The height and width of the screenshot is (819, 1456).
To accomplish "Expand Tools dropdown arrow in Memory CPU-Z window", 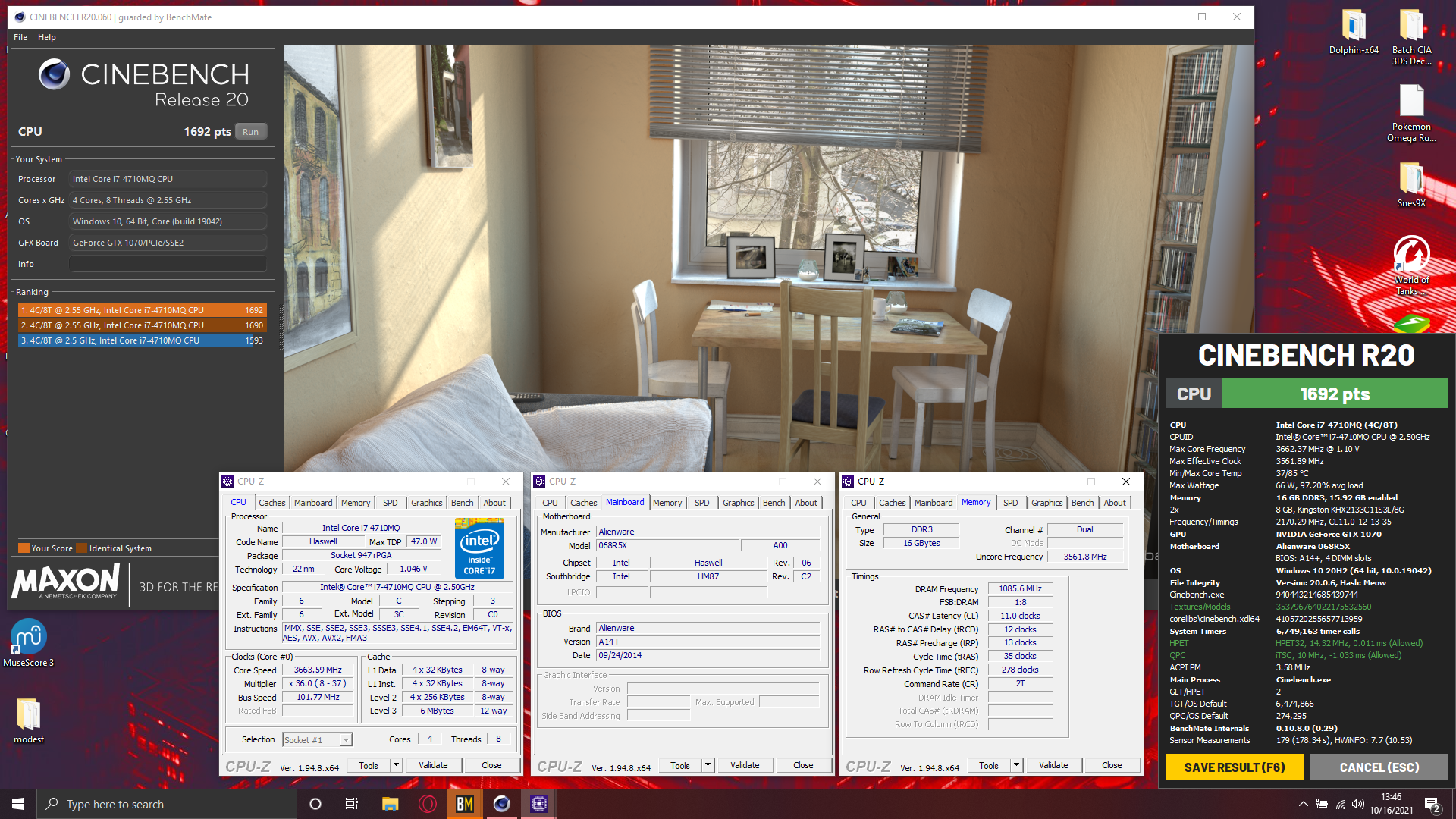I will click(x=1016, y=765).
